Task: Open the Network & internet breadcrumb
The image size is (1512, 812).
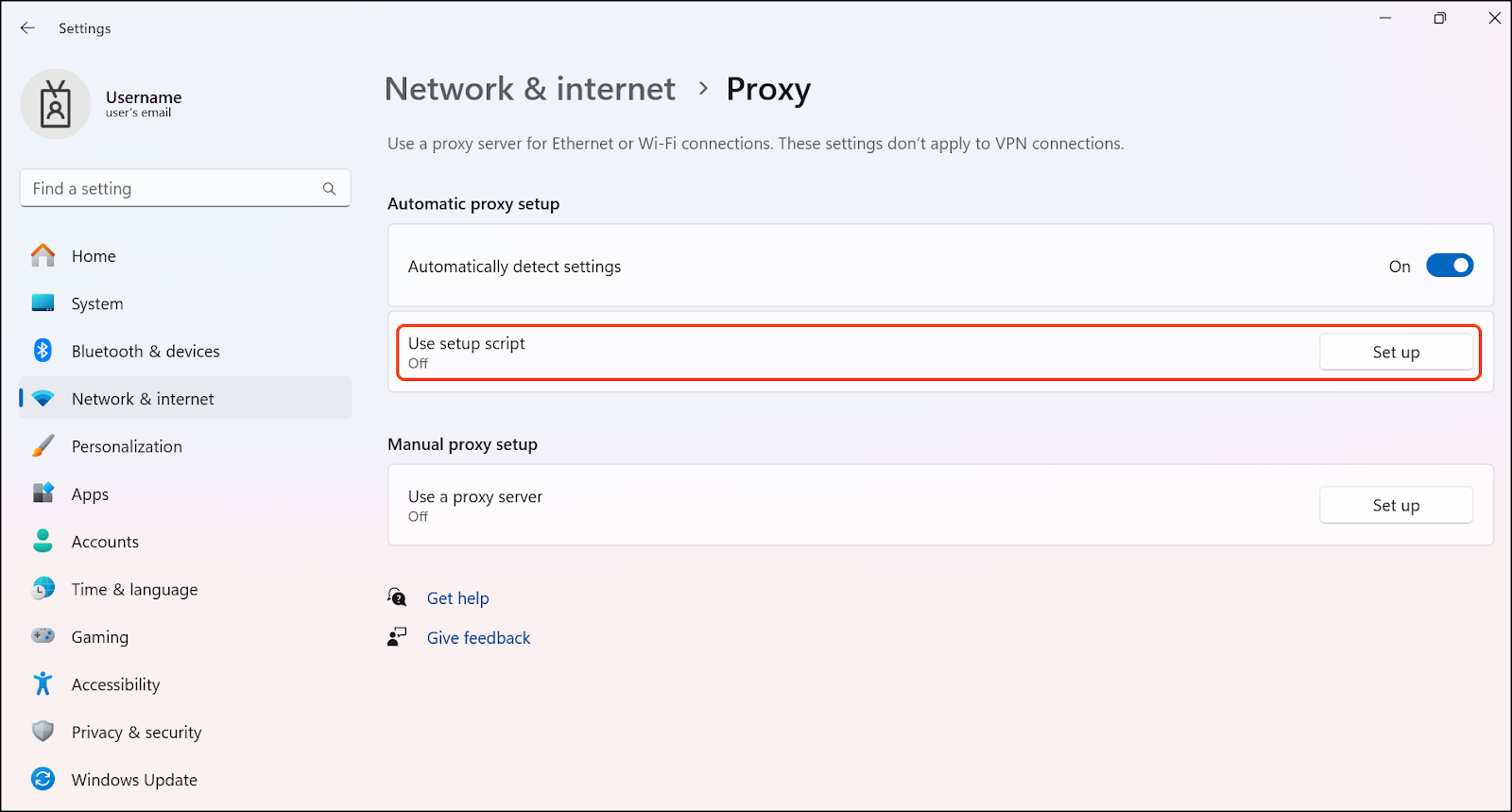Action: point(530,89)
